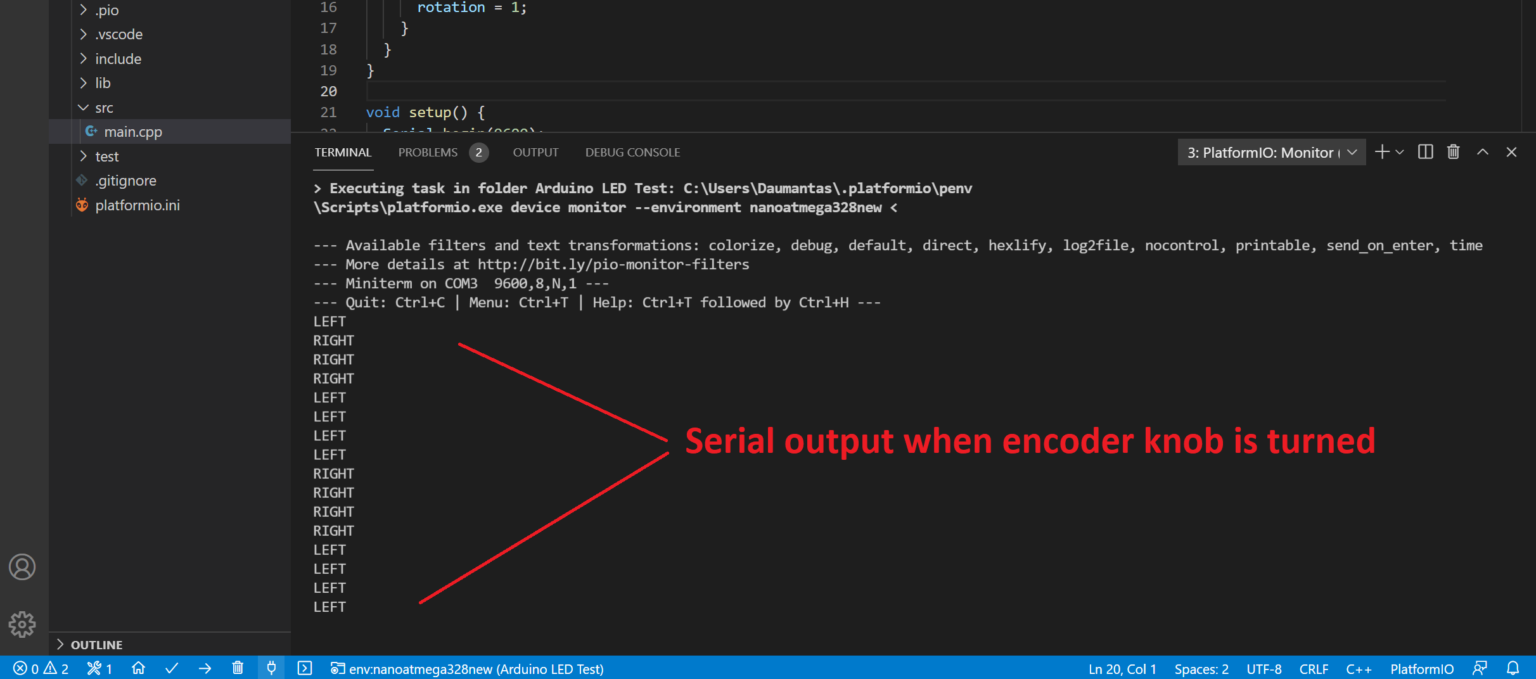Kill the terminal with the trash icon
This screenshot has width=1536, height=679.
click(x=1453, y=151)
